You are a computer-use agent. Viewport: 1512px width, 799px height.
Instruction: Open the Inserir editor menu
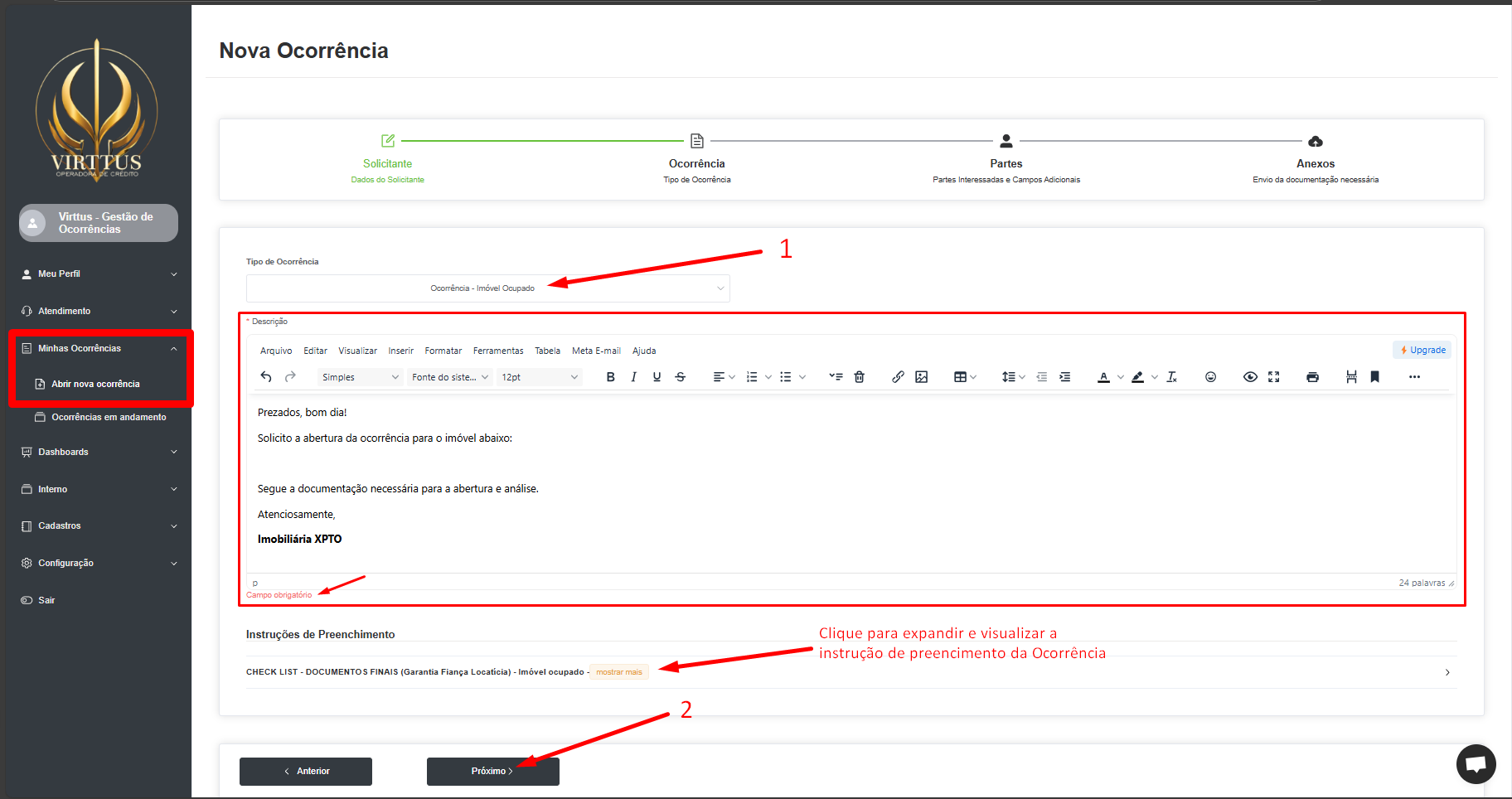[x=400, y=351]
